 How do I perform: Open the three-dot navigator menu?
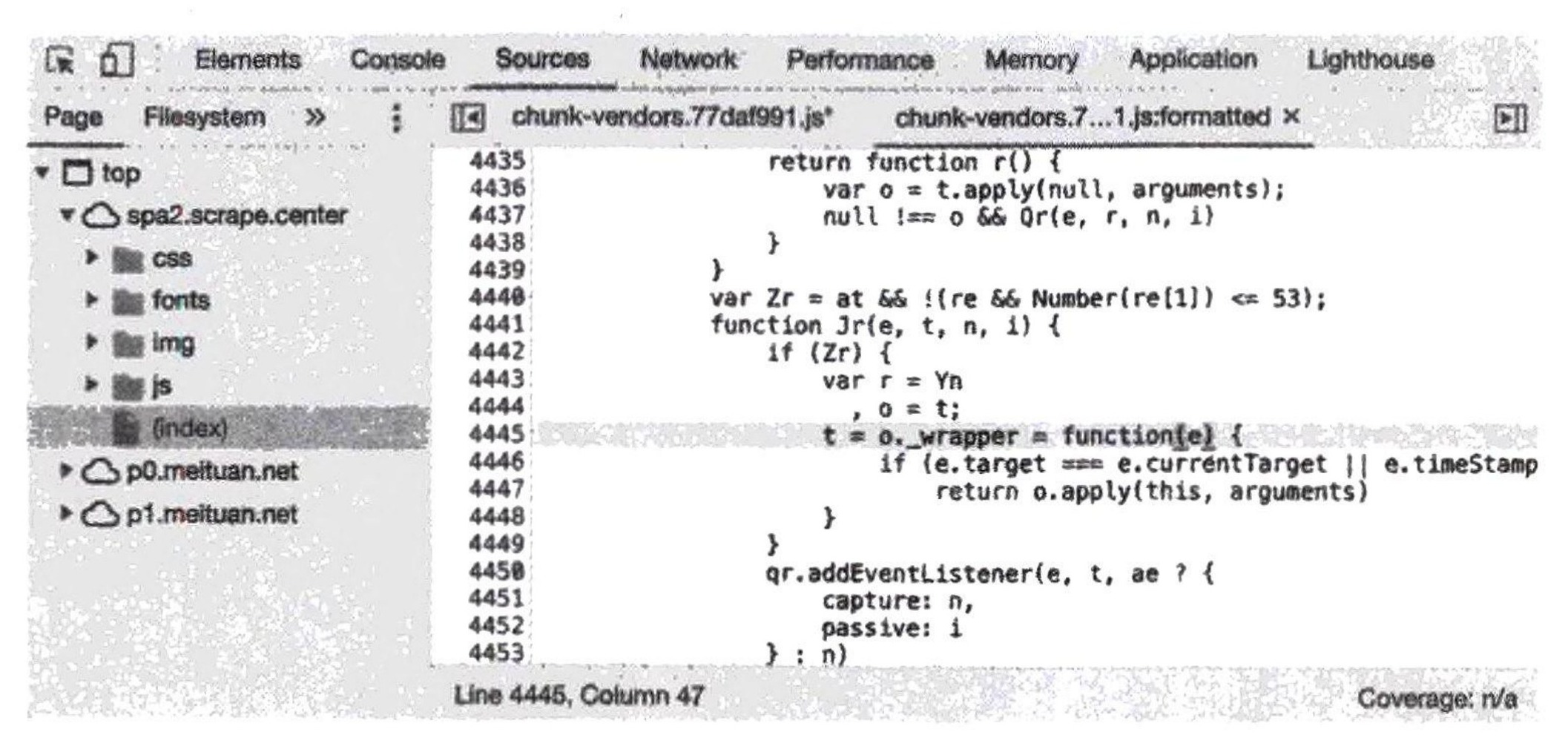tap(396, 118)
